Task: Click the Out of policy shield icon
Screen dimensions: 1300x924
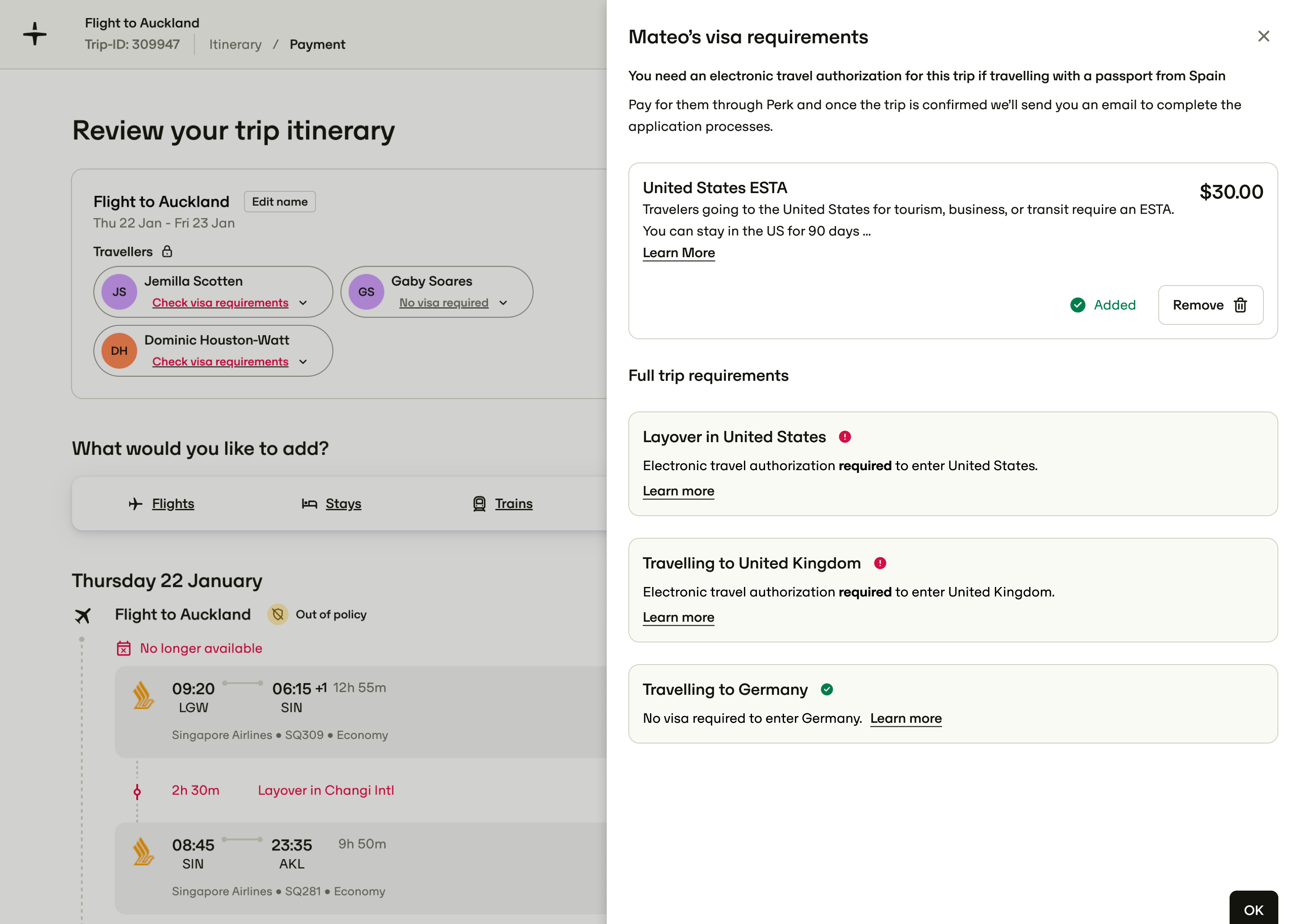Action: [x=278, y=614]
